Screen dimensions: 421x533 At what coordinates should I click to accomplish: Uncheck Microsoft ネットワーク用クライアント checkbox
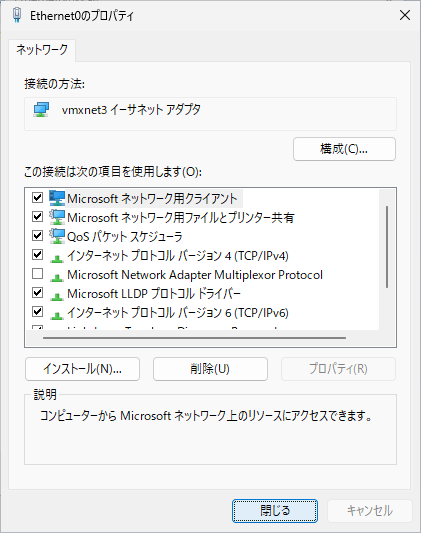pyautogui.click(x=37, y=197)
